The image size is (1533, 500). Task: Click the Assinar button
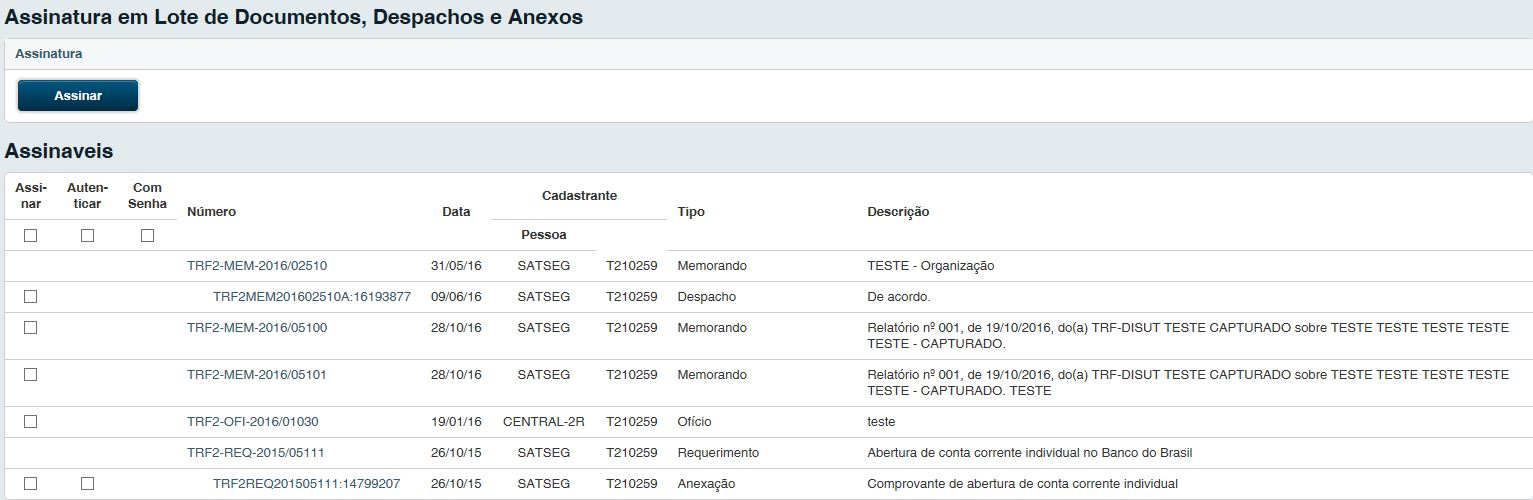78,96
